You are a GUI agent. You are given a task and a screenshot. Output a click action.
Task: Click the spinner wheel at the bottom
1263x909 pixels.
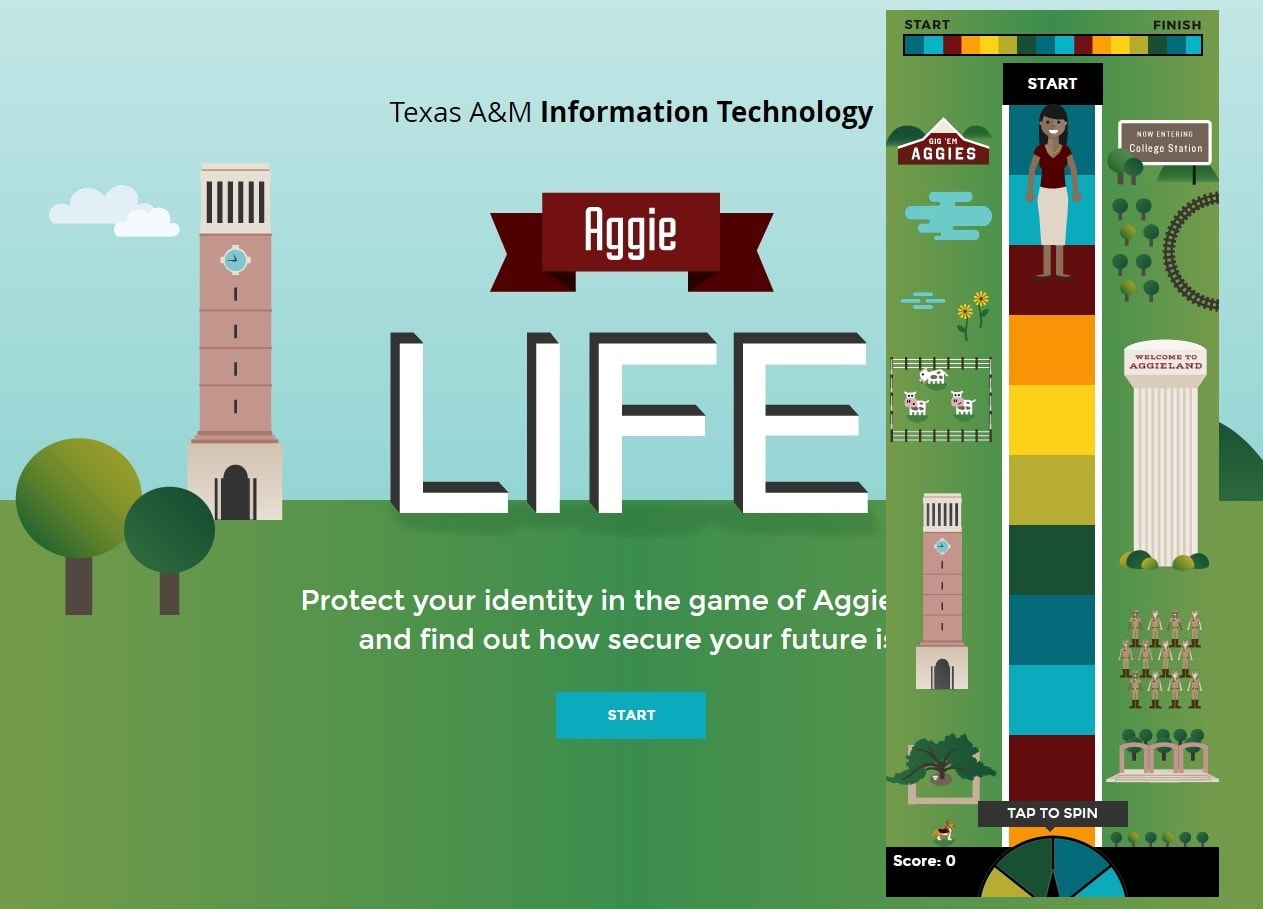click(x=1053, y=867)
